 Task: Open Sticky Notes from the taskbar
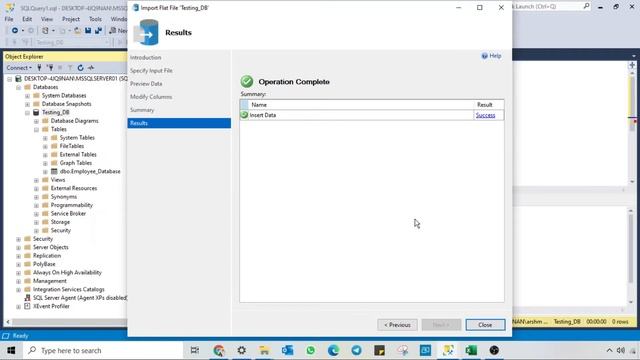pyautogui.click(x=379, y=351)
